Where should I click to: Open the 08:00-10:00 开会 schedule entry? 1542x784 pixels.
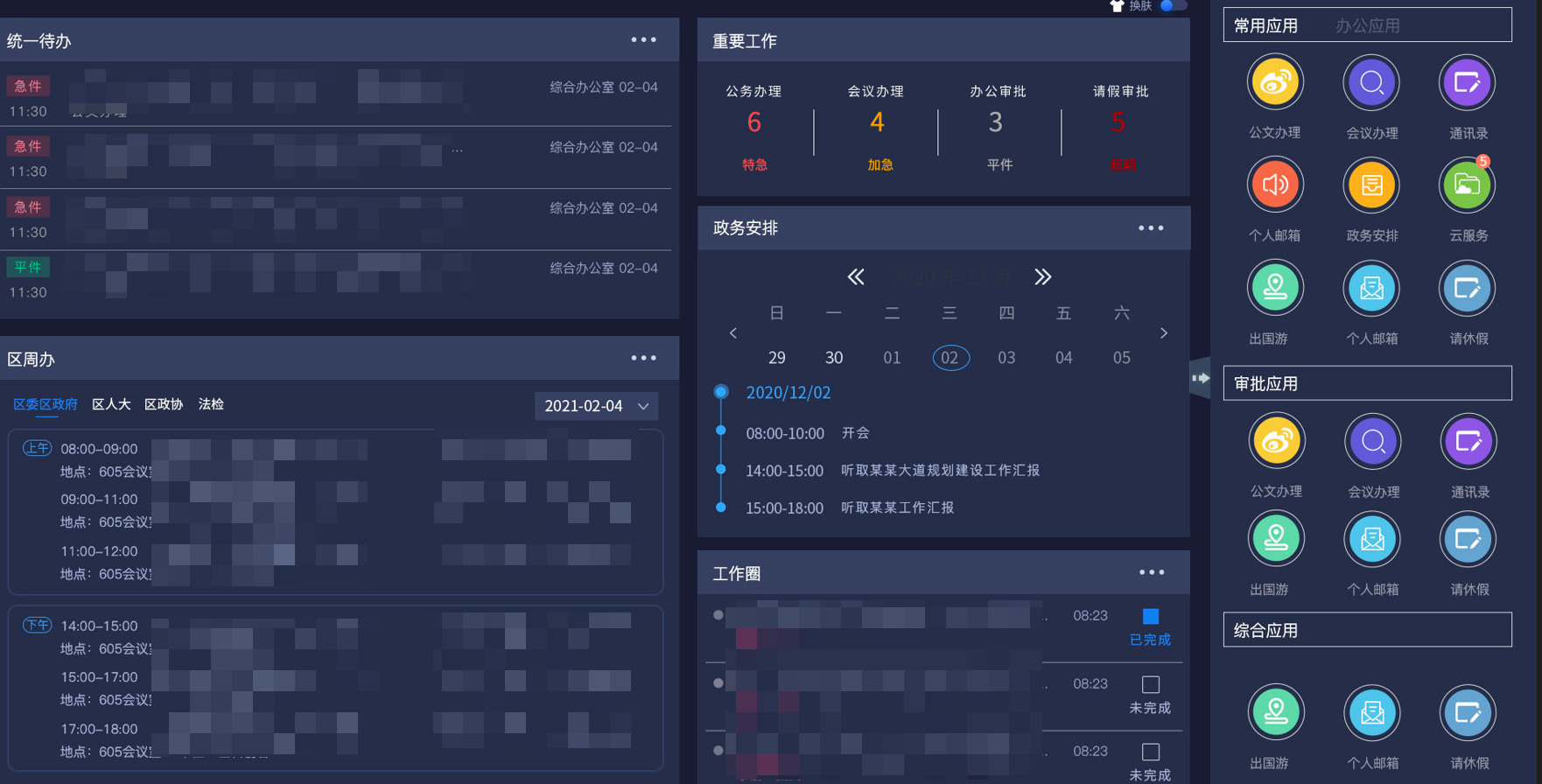(x=808, y=433)
